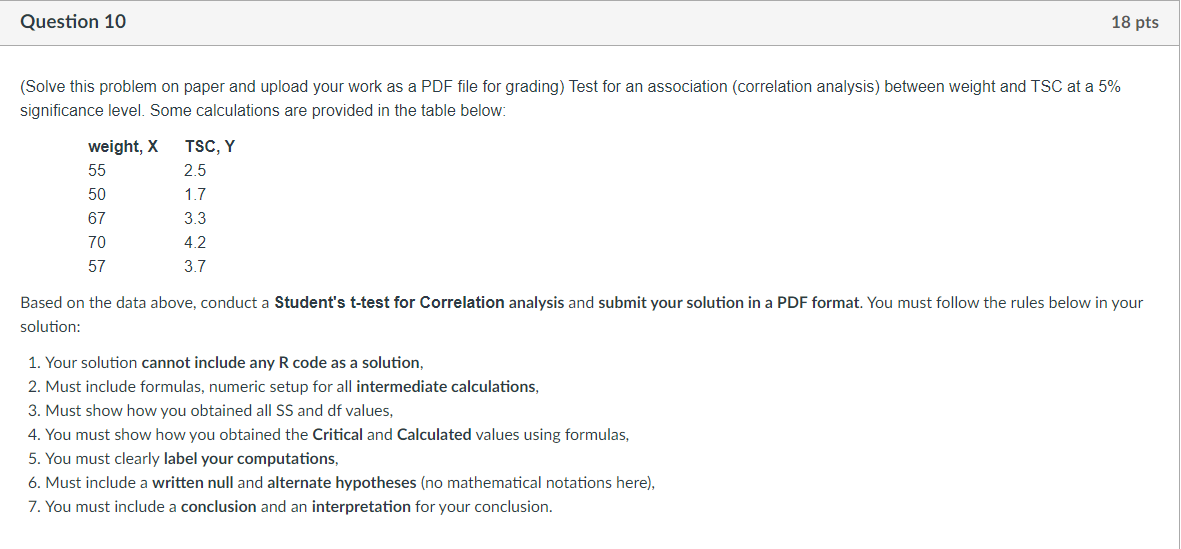
Task: Click weight value 57 in table
Action: point(97,267)
